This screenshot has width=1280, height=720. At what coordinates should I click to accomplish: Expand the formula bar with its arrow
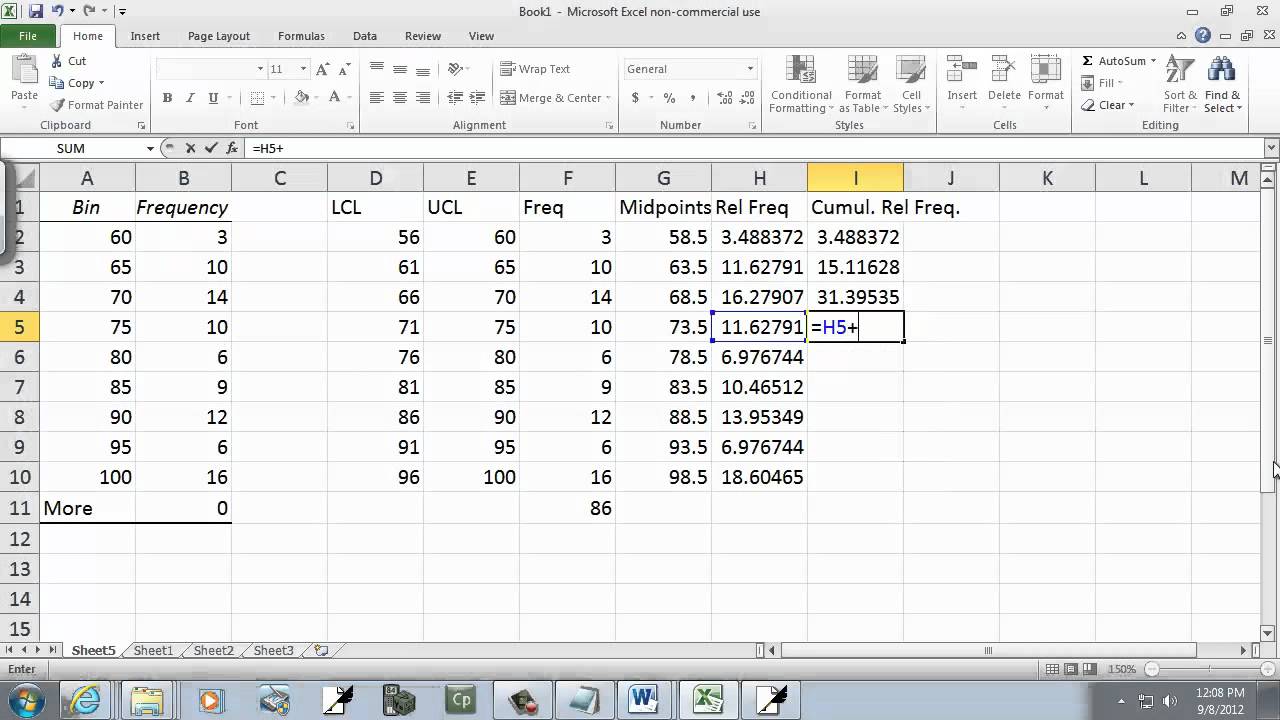click(x=1271, y=148)
